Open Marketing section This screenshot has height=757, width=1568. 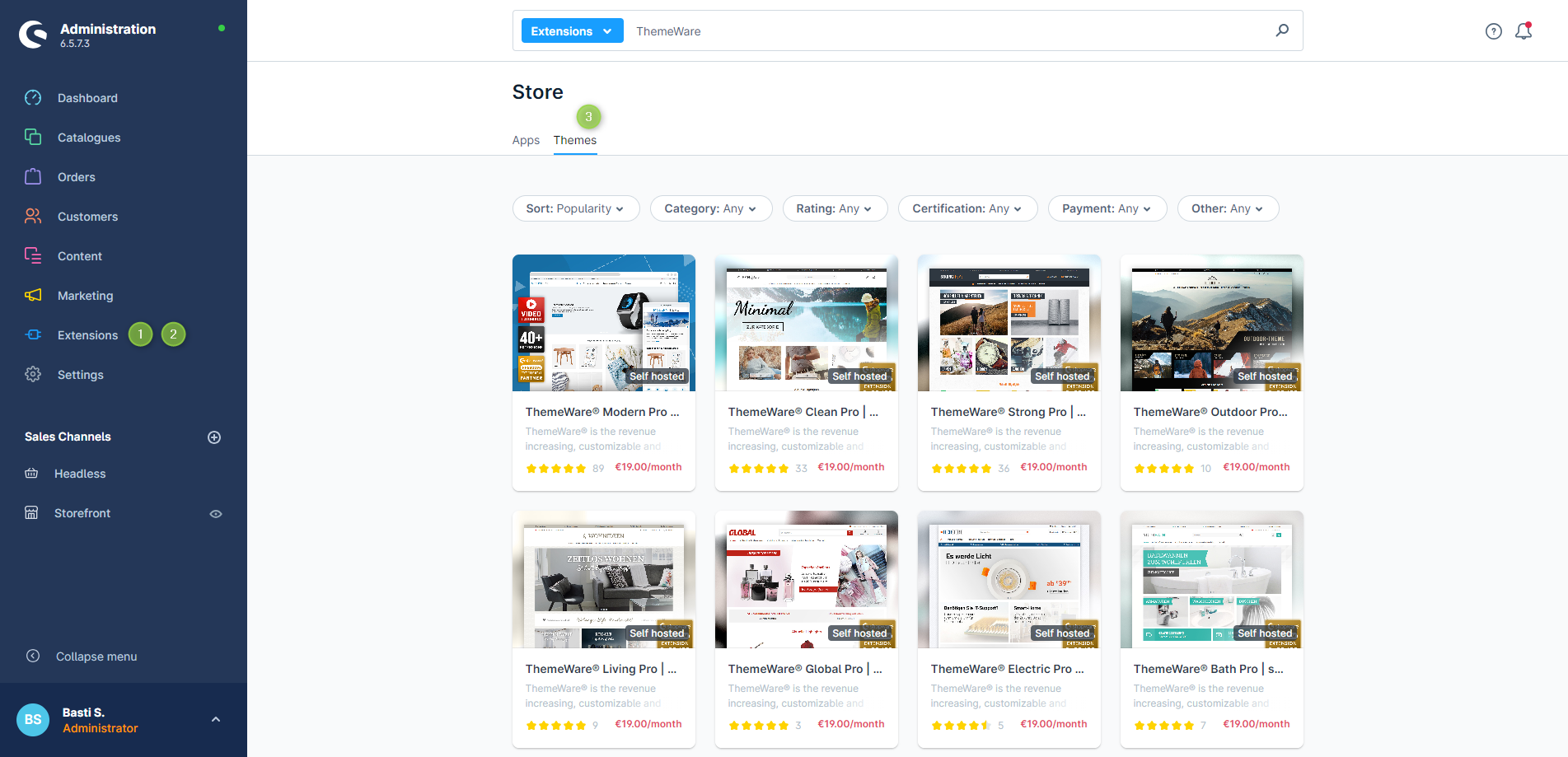(x=86, y=296)
